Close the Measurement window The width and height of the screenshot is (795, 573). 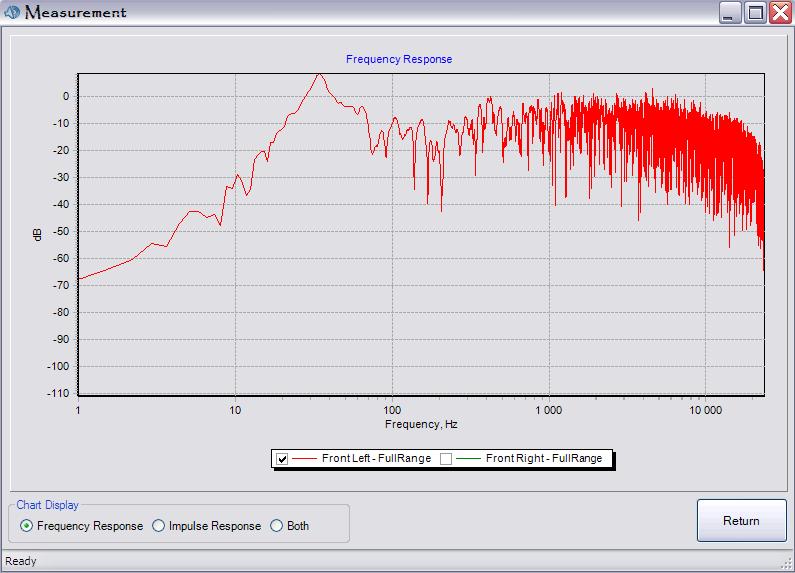[x=781, y=13]
